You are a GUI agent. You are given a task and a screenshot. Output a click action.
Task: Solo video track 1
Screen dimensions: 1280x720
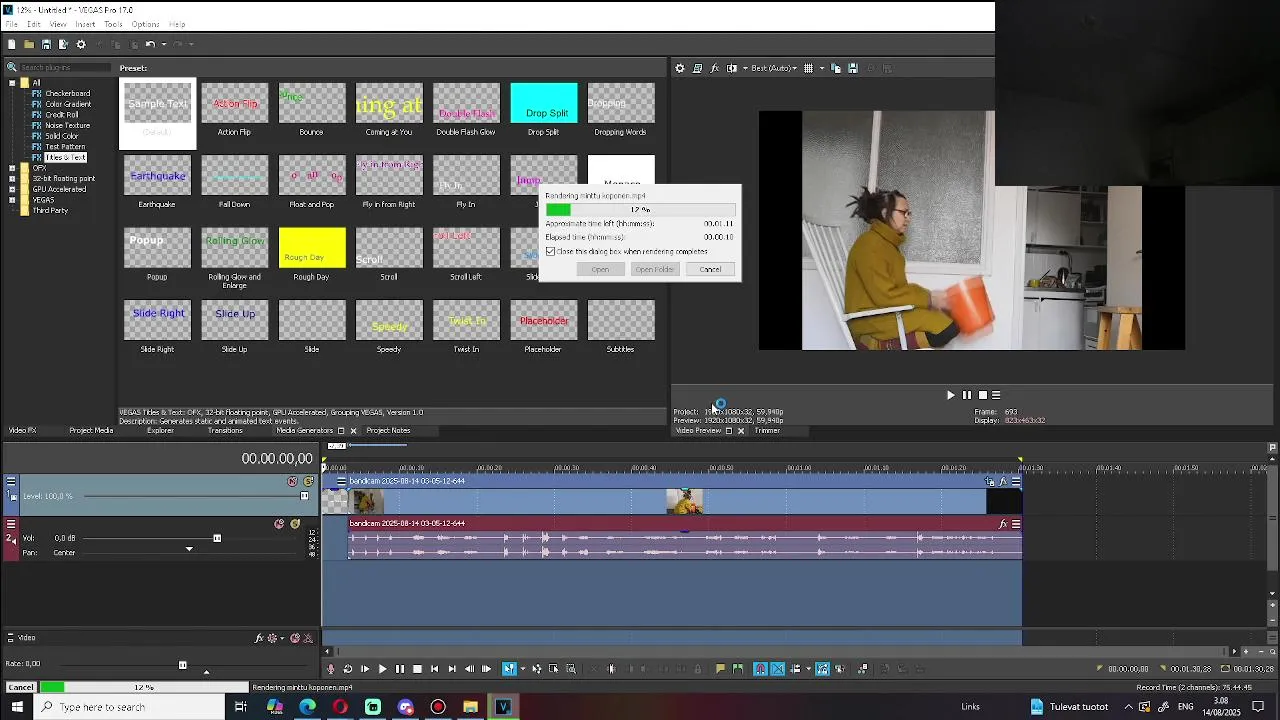(308, 482)
